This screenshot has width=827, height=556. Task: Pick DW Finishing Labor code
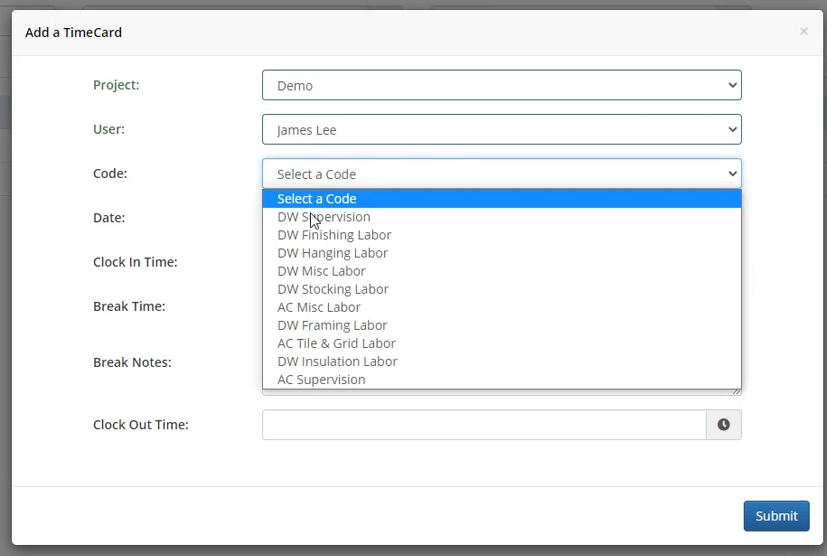pos(334,235)
